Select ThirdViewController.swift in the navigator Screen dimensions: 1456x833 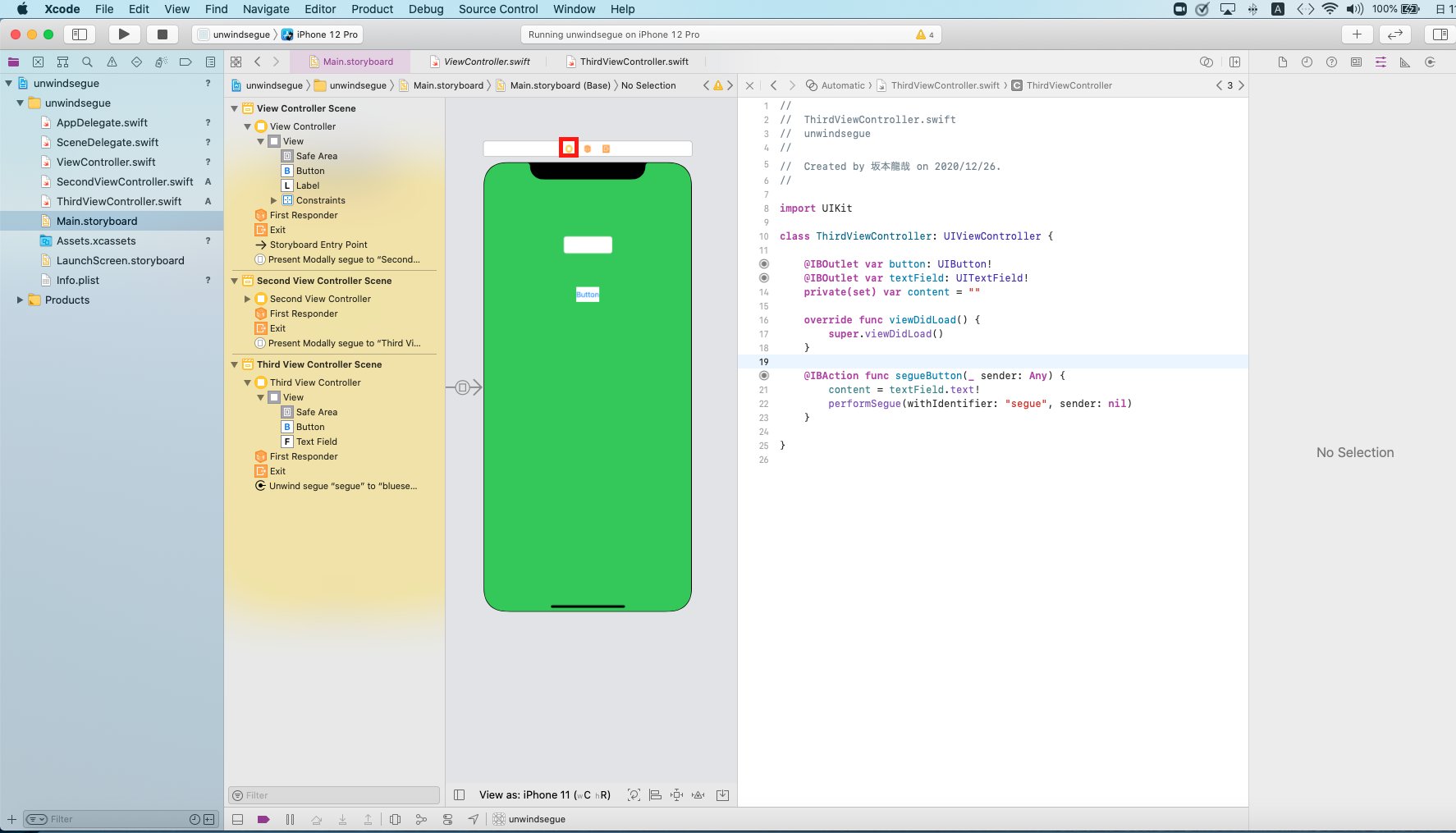click(119, 201)
